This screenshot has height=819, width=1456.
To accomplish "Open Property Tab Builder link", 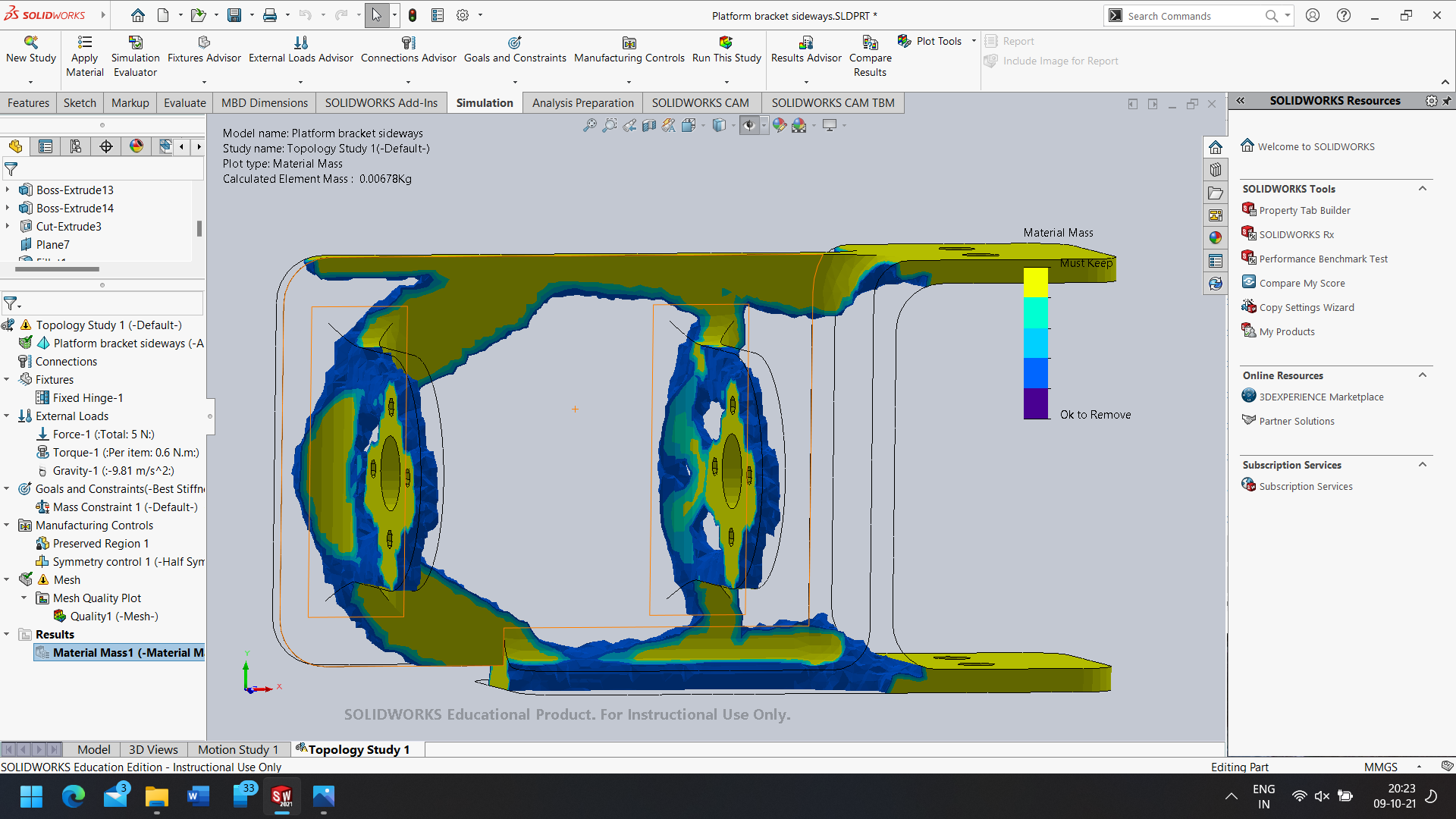I will [1304, 210].
